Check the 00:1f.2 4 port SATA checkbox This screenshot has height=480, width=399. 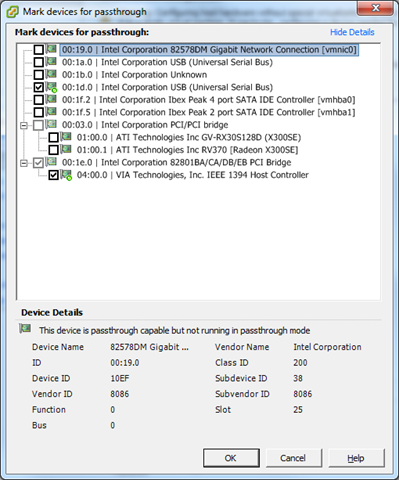39,100
